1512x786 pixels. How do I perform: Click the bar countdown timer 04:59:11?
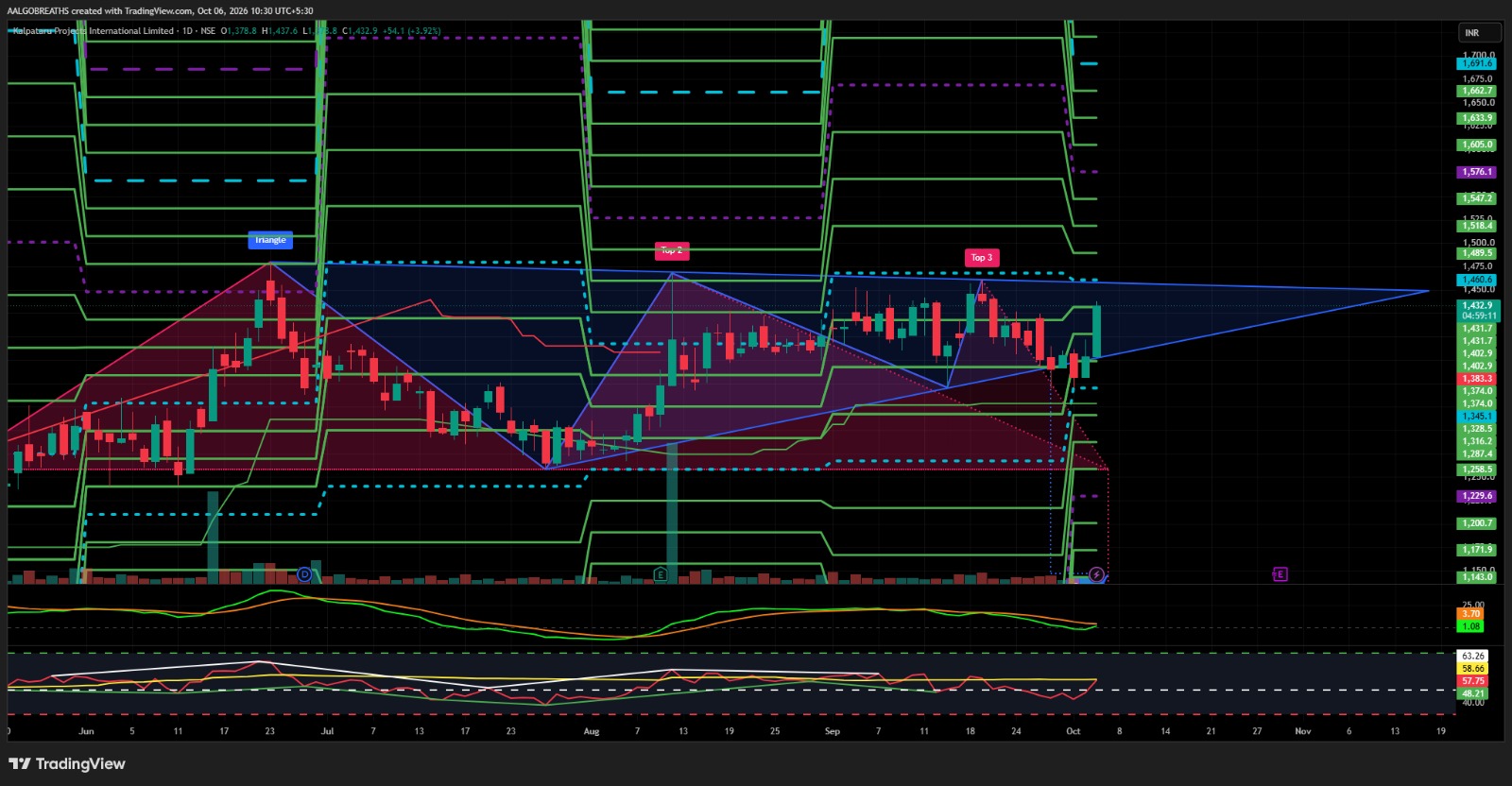click(1478, 316)
